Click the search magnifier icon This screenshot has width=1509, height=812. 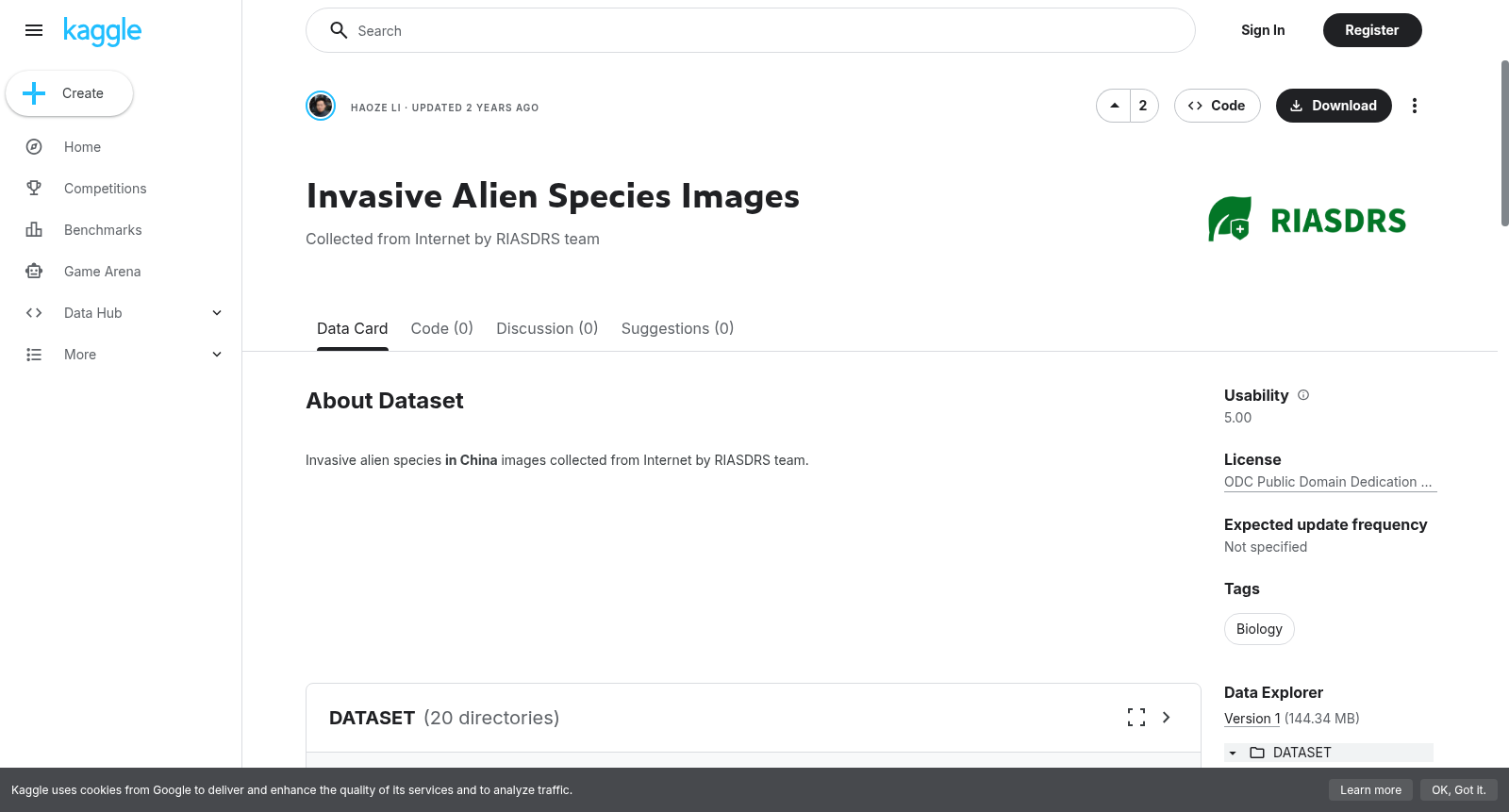click(x=339, y=30)
